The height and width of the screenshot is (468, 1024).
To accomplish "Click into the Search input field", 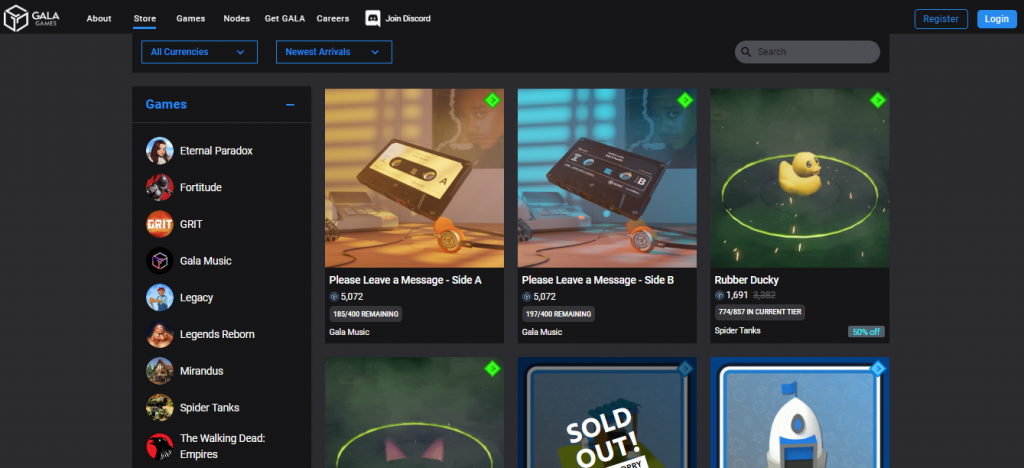I will tap(807, 52).
